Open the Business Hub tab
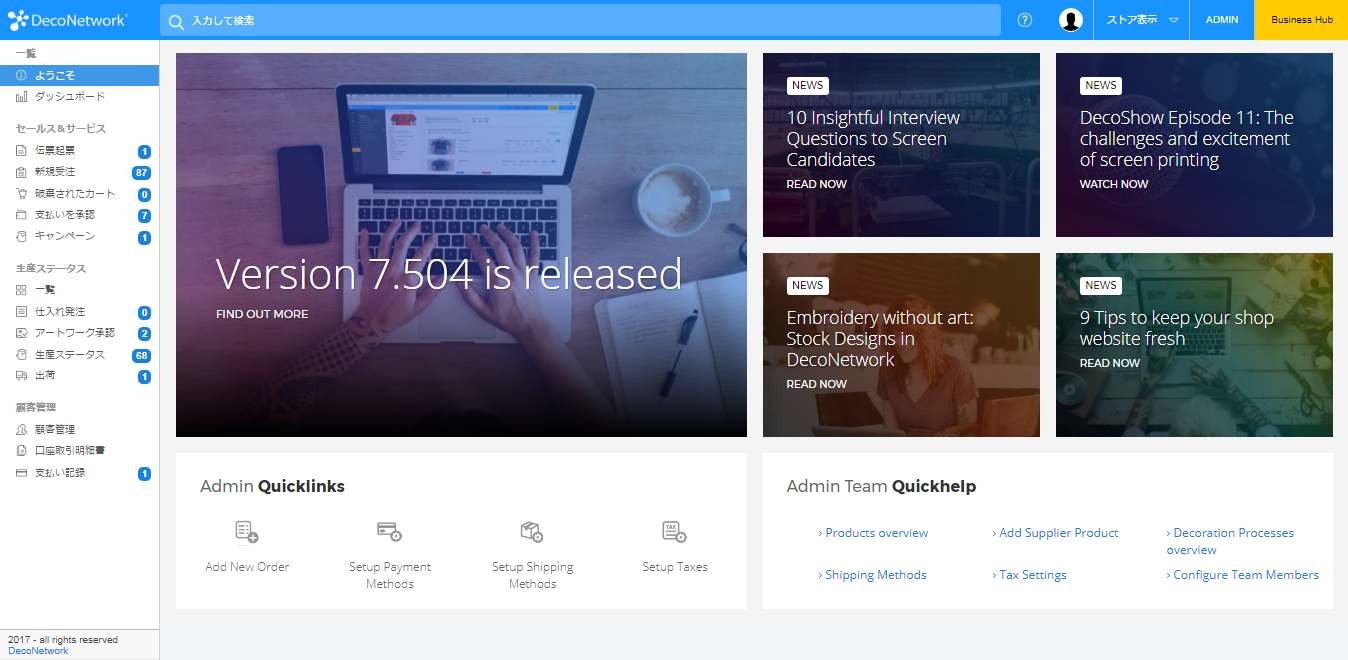This screenshot has height=660, width=1348. point(1301,20)
